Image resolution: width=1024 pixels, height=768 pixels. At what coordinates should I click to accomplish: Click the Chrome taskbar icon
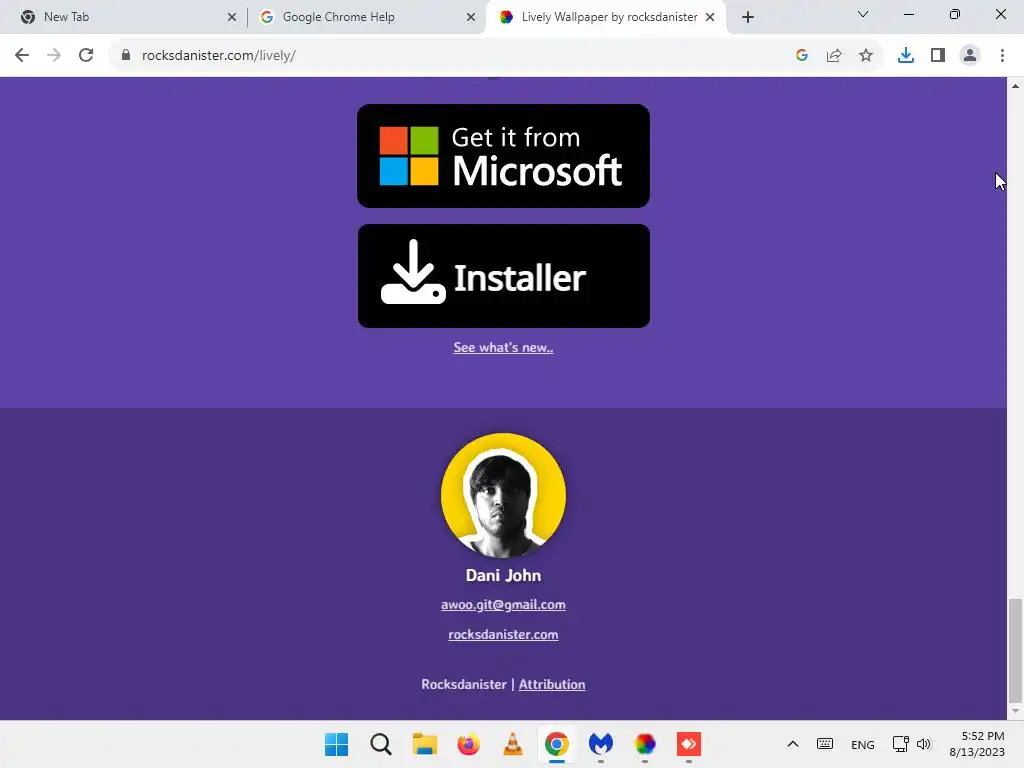point(556,744)
